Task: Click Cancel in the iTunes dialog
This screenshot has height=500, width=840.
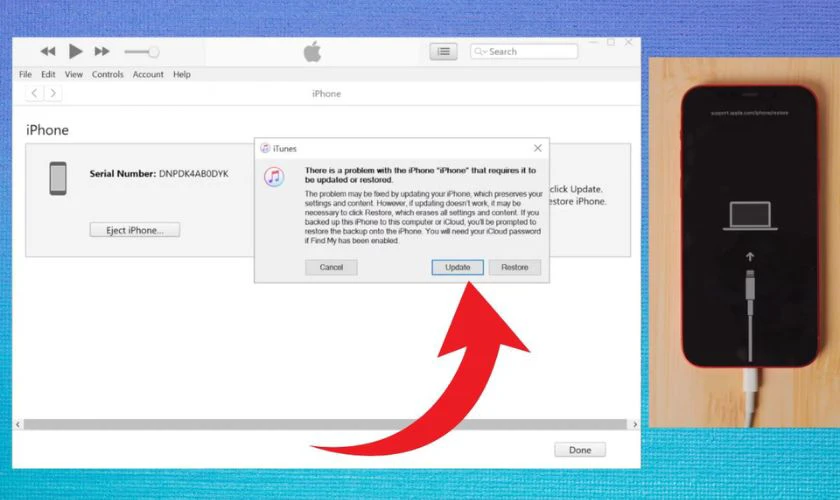Action: click(x=331, y=267)
